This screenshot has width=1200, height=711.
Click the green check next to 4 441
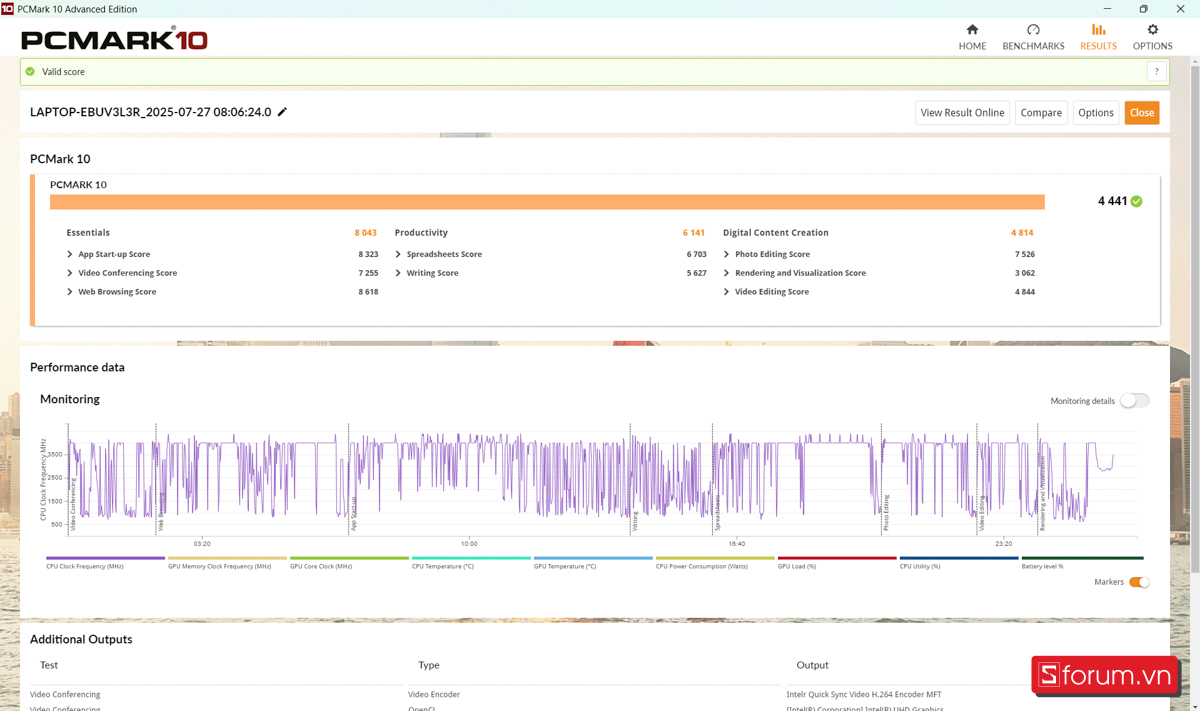pos(1136,201)
